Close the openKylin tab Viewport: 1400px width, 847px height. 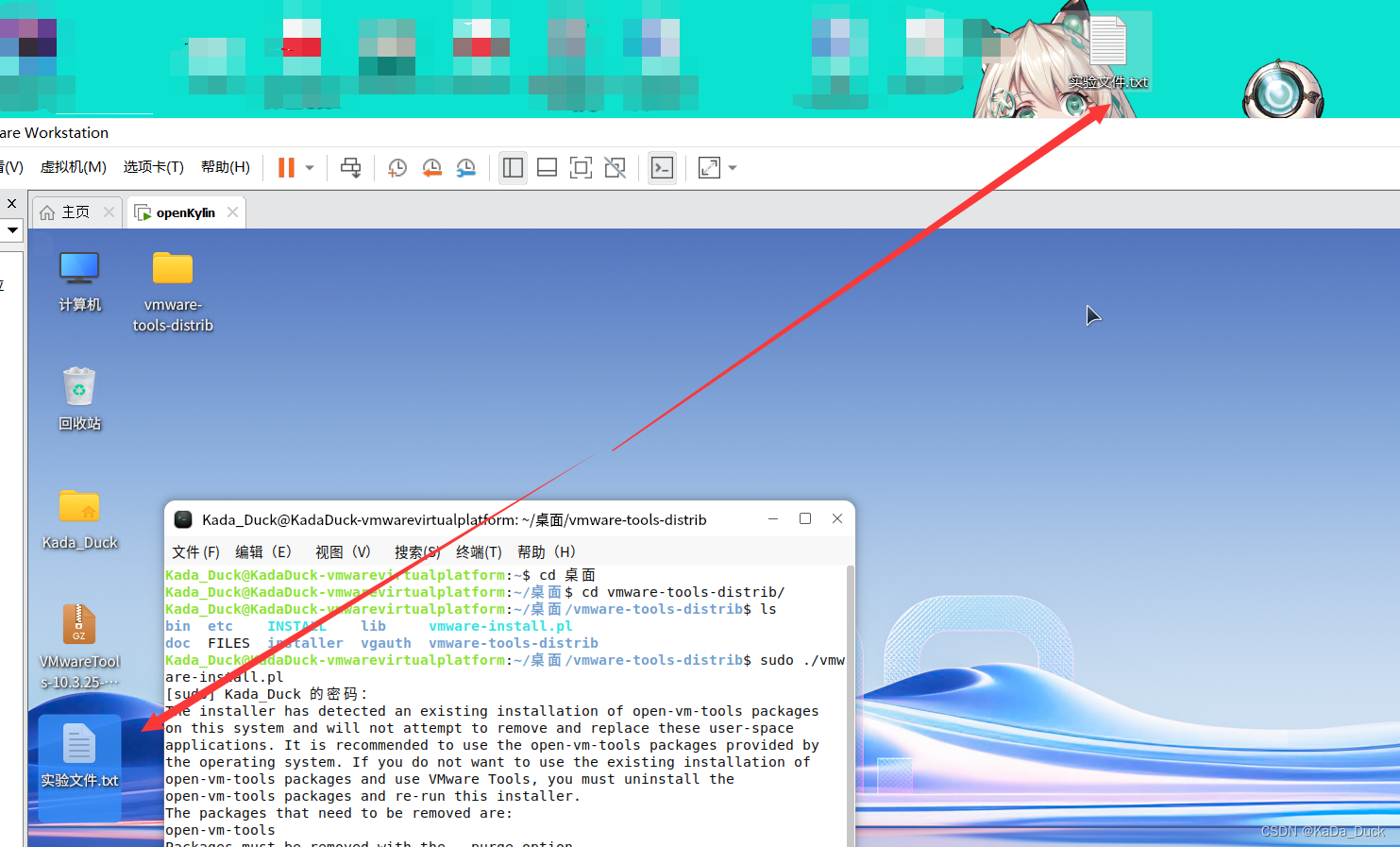[232, 212]
